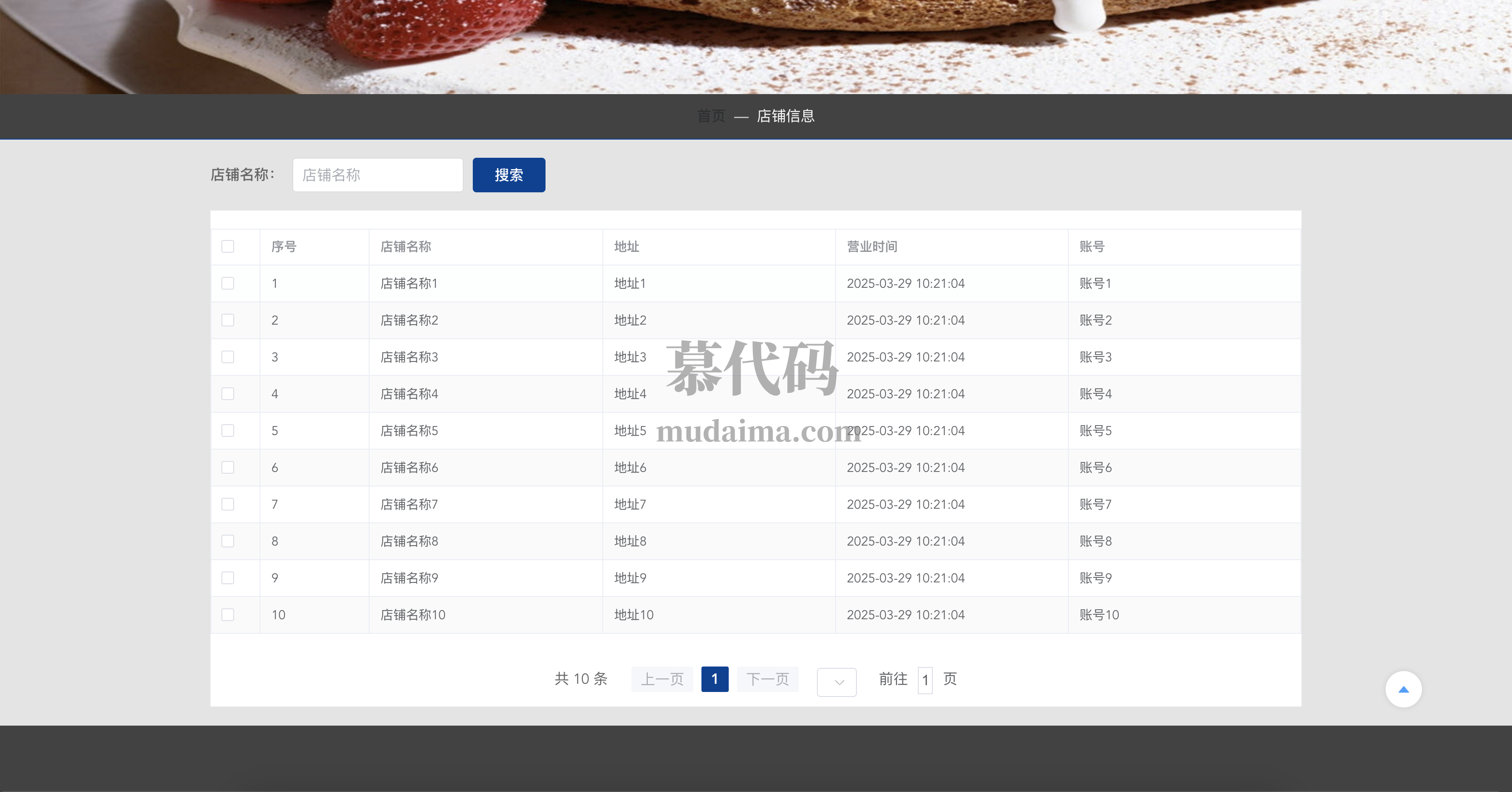Click 账号2 cell in table
1512x792 pixels.
(1095, 321)
